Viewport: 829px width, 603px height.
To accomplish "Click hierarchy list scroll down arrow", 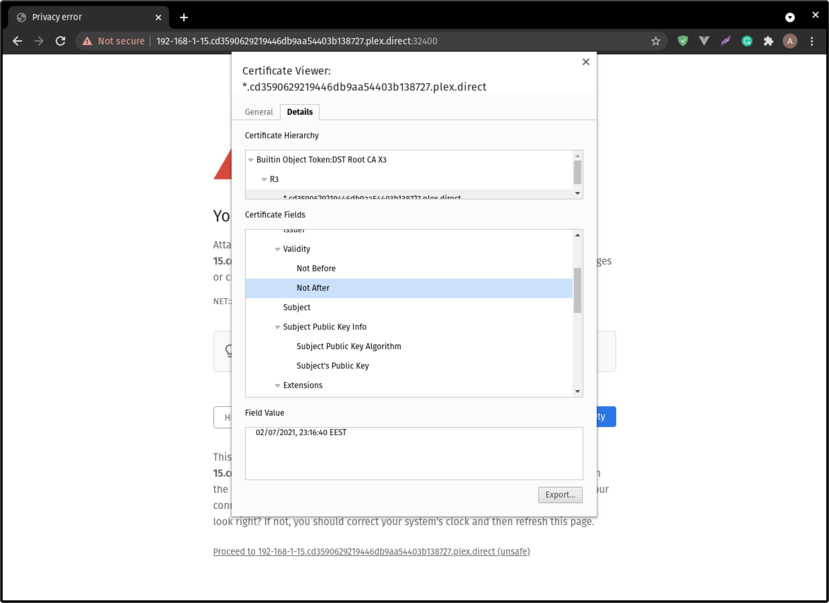I will click(x=577, y=193).
